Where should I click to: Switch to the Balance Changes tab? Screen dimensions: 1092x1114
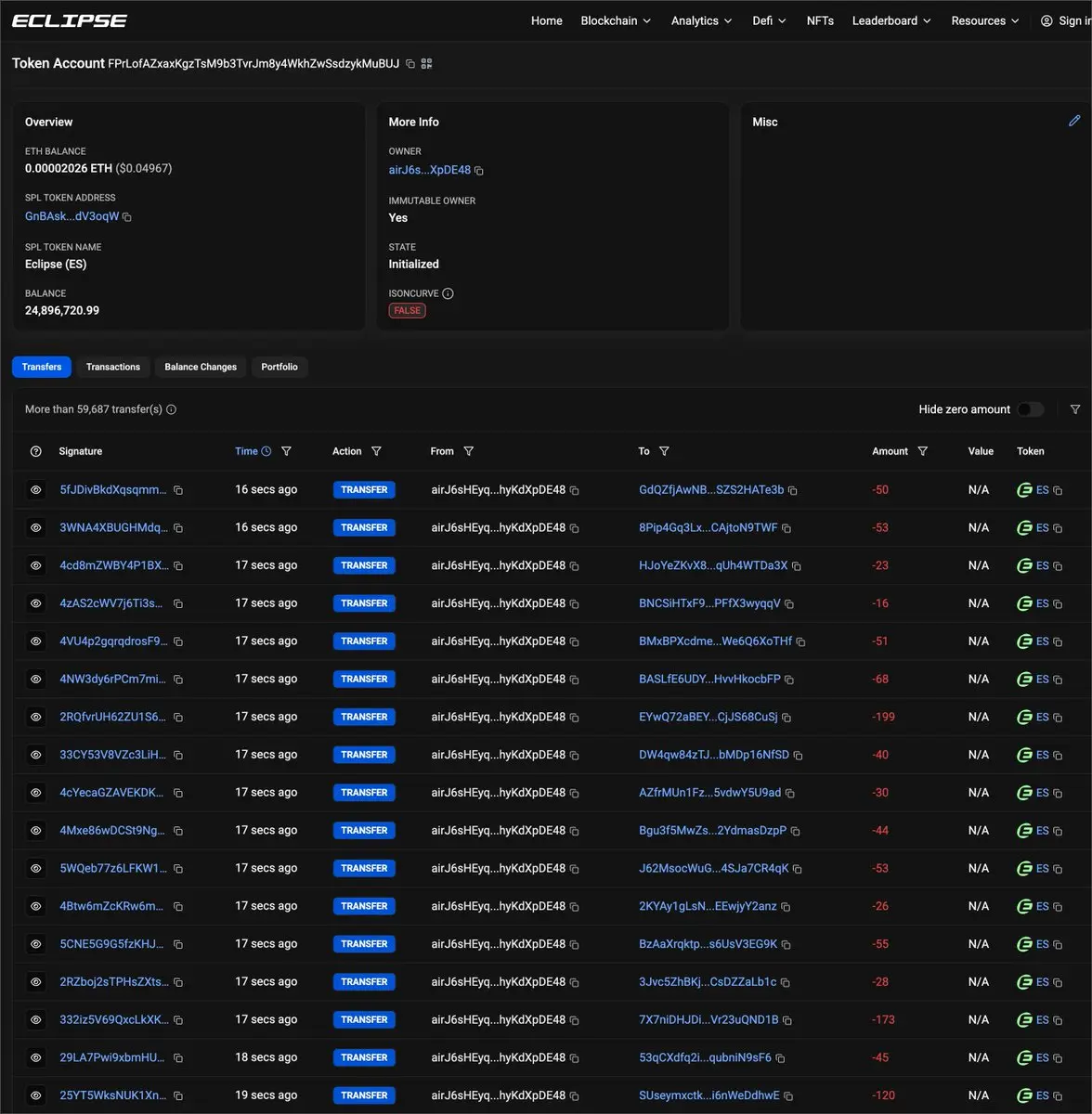click(x=201, y=367)
